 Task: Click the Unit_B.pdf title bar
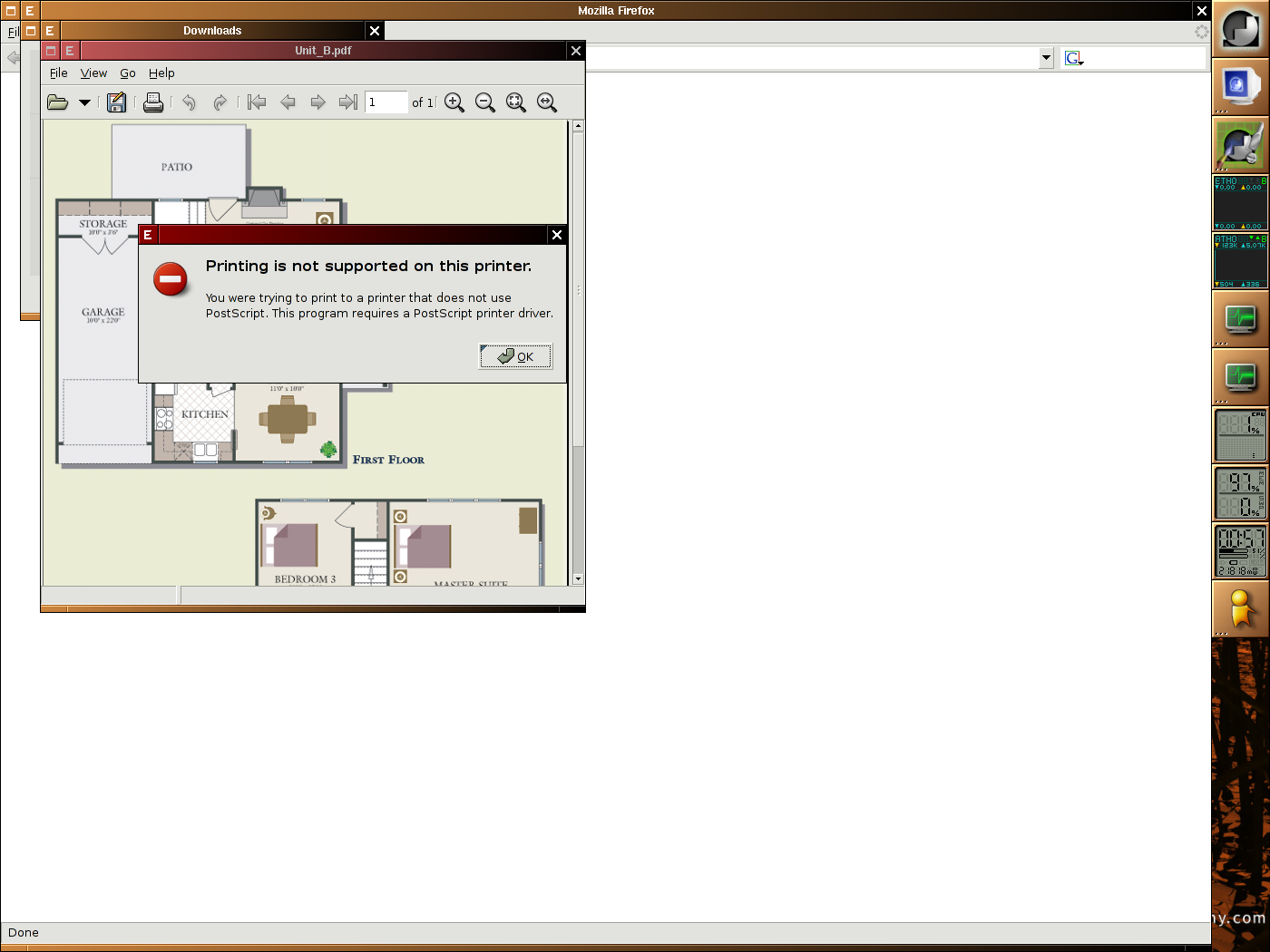click(x=323, y=51)
